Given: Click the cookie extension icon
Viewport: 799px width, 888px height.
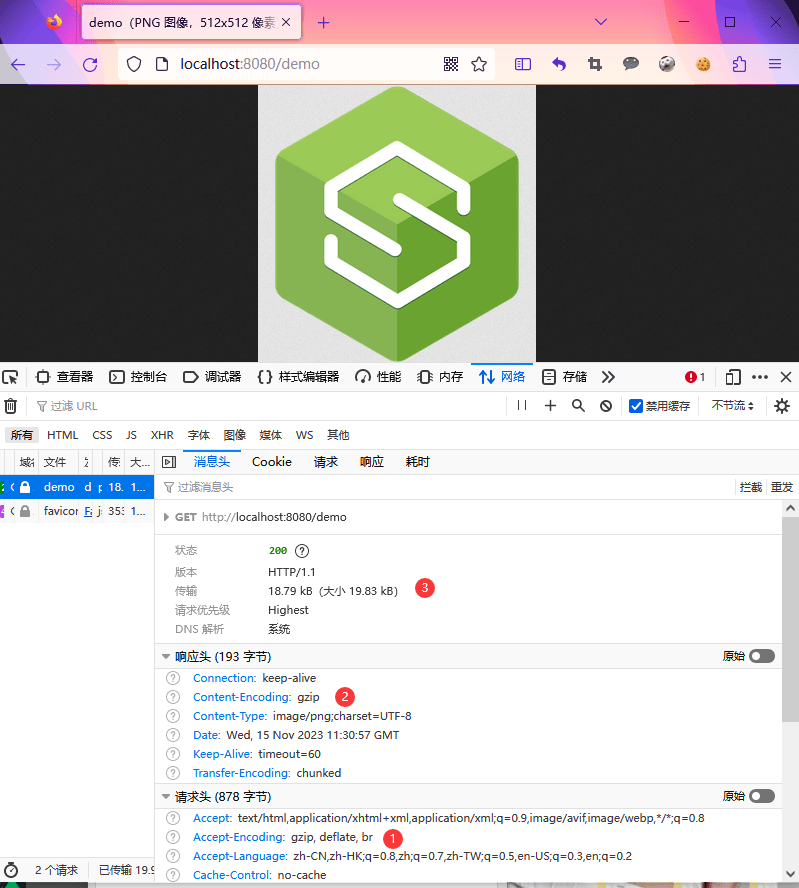Looking at the screenshot, I should pos(703,64).
